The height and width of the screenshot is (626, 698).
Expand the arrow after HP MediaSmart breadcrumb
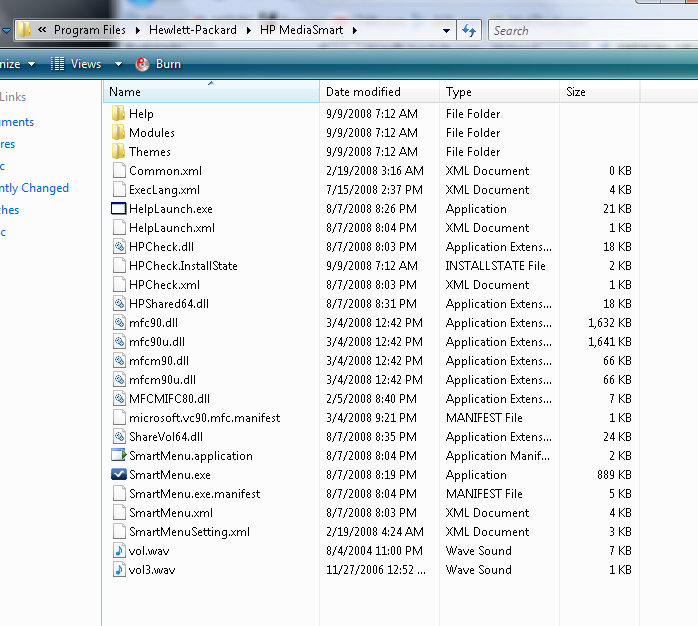click(355, 30)
